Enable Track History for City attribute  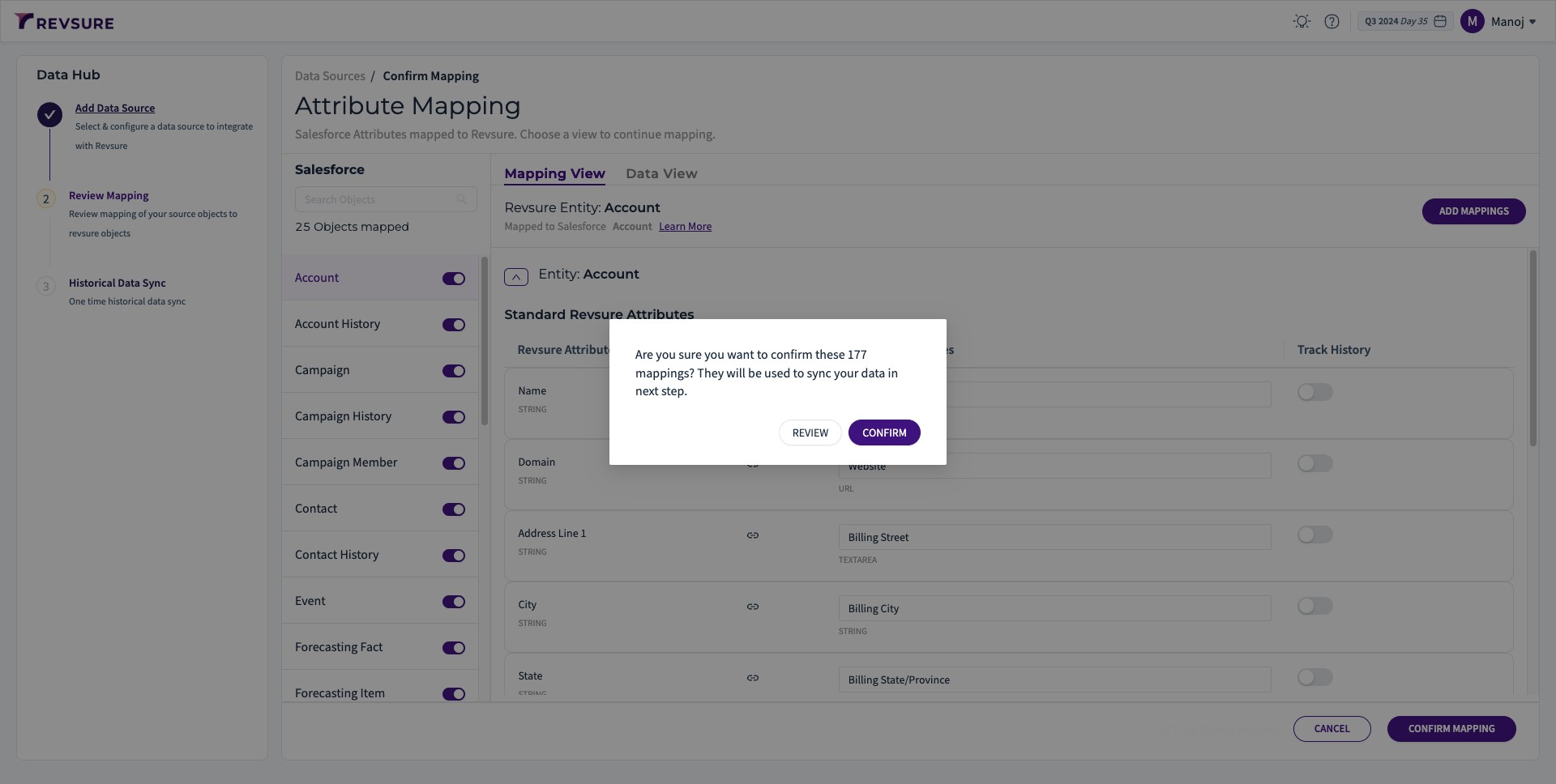pyautogui.click(x=1314, y=606)
